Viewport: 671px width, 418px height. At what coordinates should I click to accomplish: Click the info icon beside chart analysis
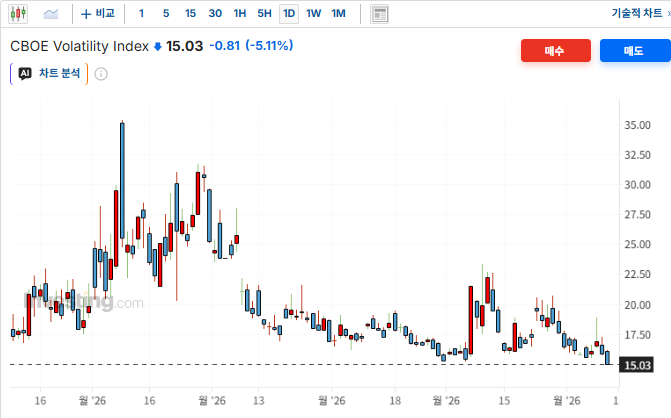point(101,74)
